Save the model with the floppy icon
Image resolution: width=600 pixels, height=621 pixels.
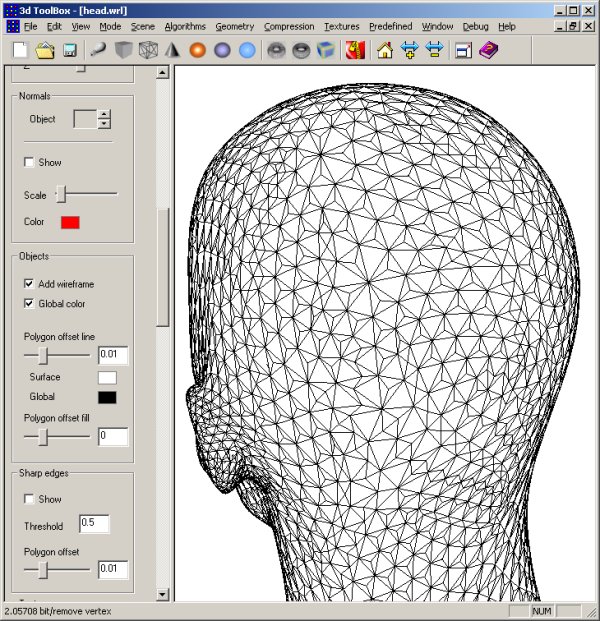click(70, 50)
